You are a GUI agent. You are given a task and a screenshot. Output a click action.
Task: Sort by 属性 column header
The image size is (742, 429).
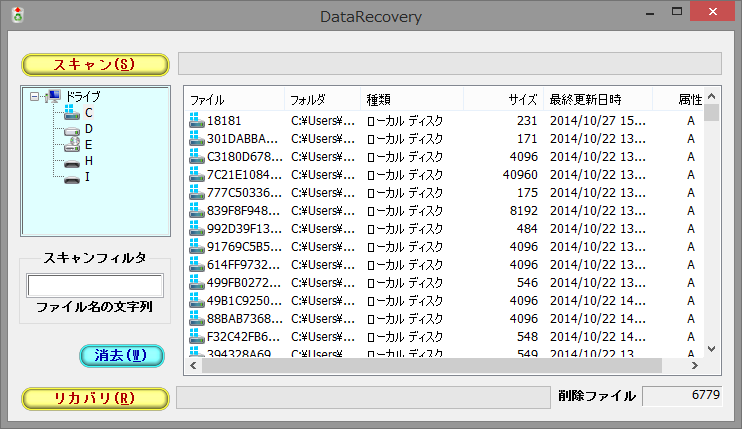click(x=678, y=100)
